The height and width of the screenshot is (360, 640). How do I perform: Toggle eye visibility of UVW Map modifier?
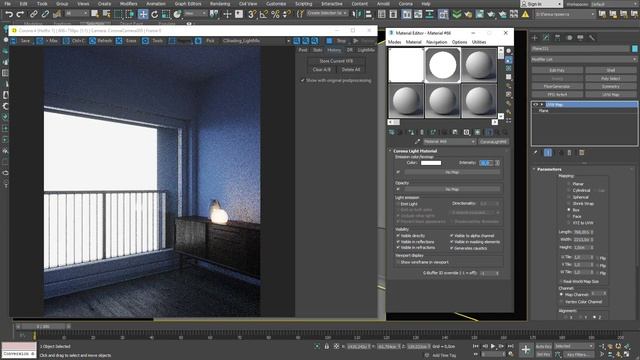(x=536, y=104)
